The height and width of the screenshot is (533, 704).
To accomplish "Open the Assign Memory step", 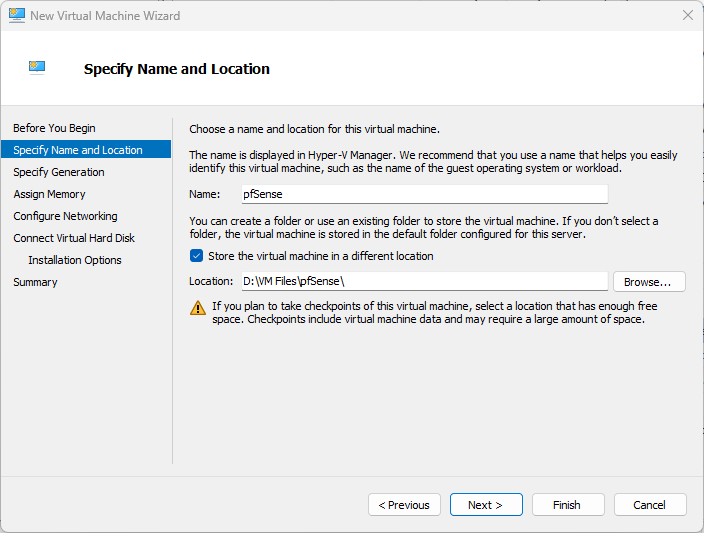I will tap(49, 194).
